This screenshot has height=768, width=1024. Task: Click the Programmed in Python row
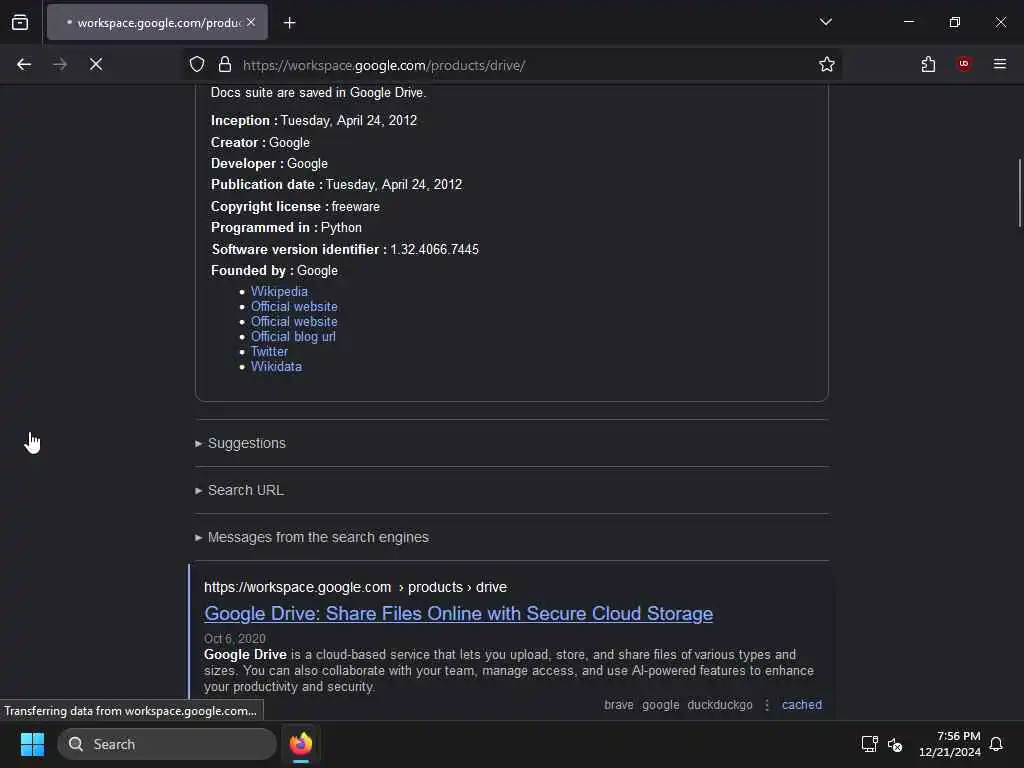click(x=286, y=227)
